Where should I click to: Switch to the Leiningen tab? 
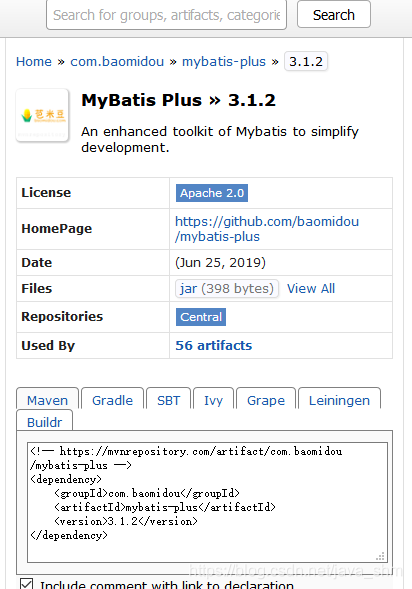point(340,400)
